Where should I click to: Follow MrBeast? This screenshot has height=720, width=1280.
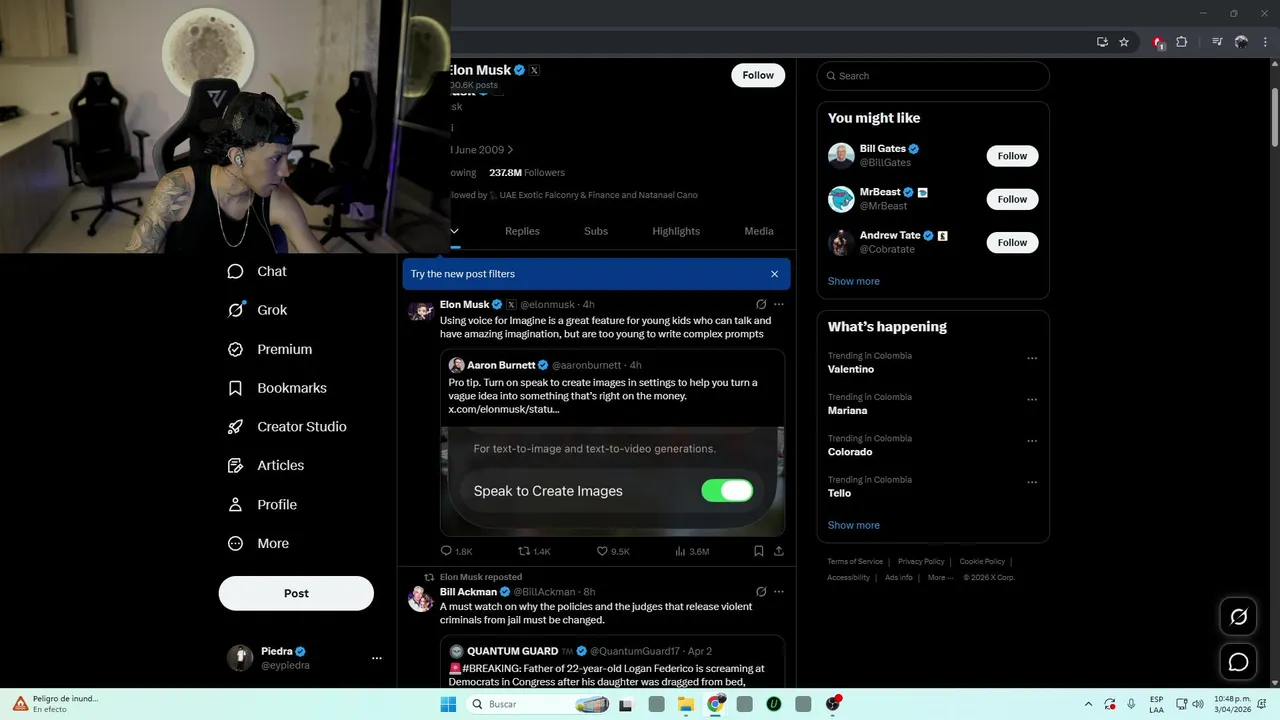pyautogui.click(x=1012, y=199)
